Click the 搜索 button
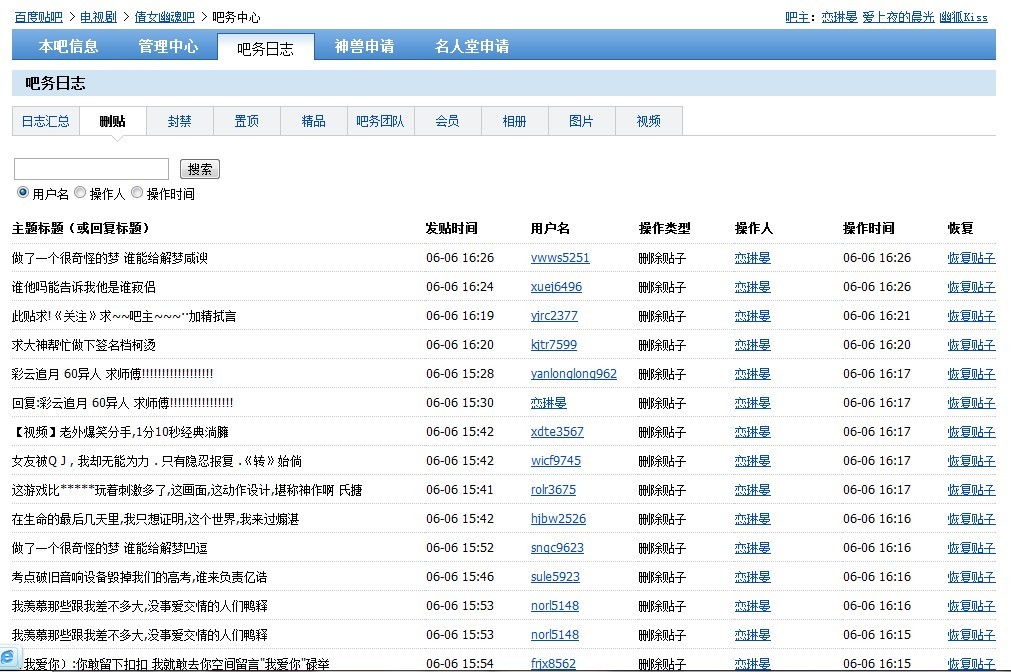Image resolution: width=1011 pixels, height=672 pixels. [x=200, y=169]
